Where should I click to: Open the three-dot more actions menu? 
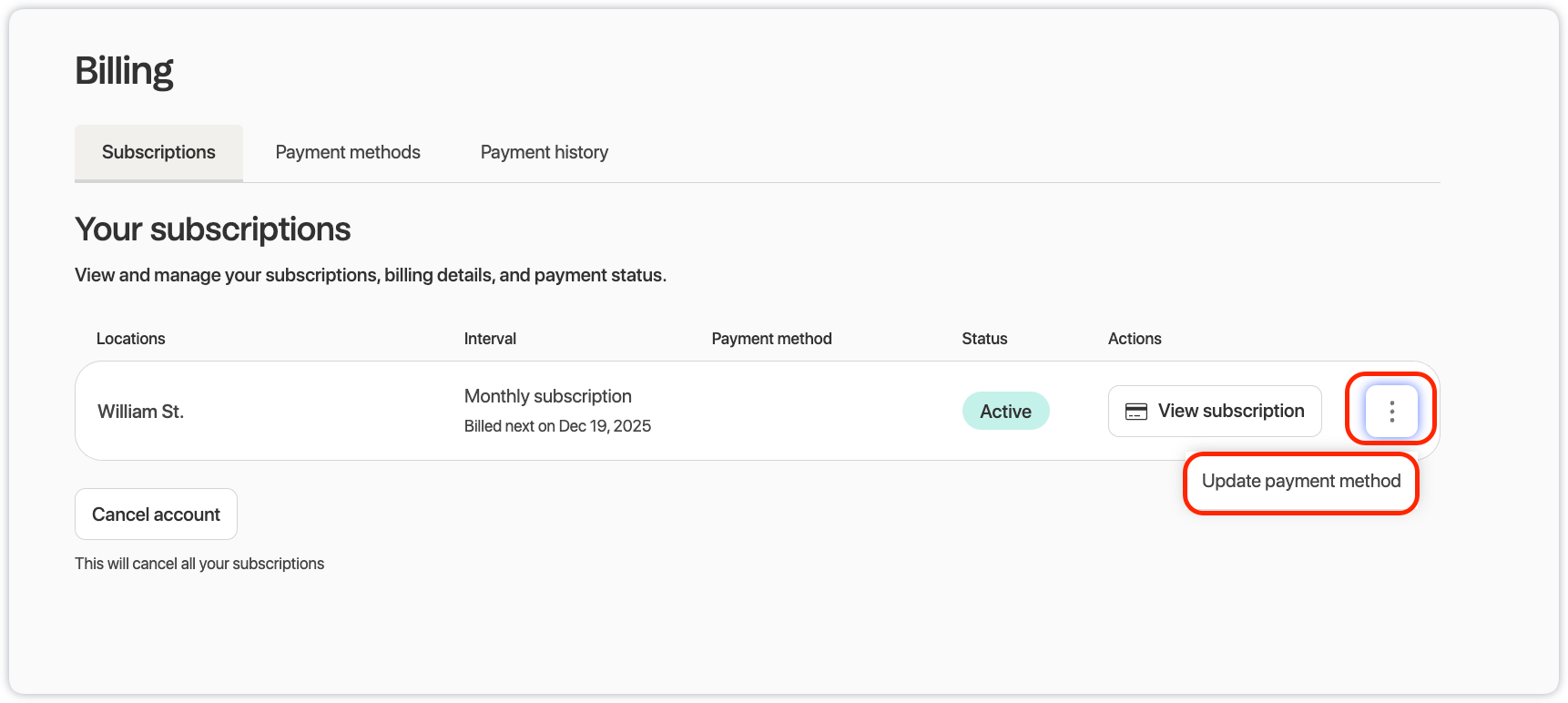(x=1391, y=412)
